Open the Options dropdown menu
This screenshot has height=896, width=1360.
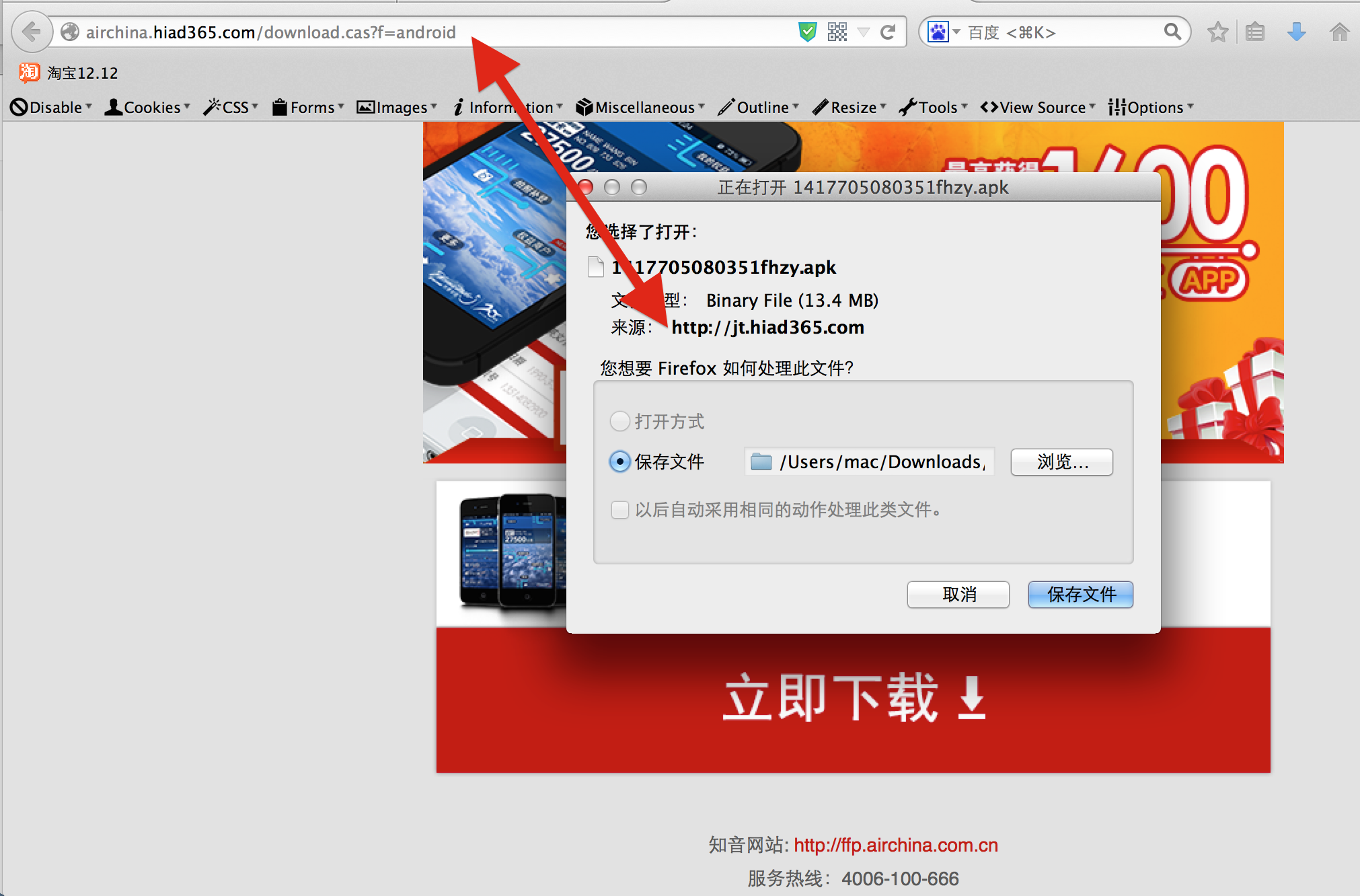coord(1151,107)
